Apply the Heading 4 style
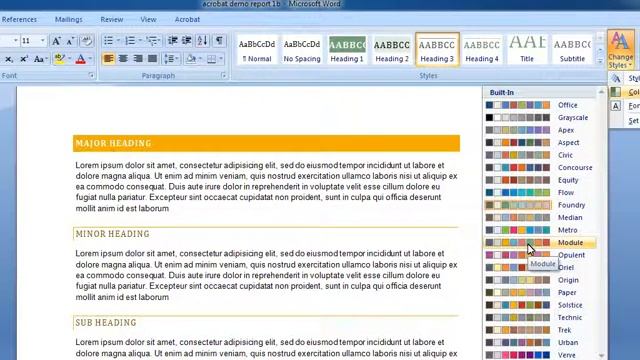Image resolution: width=640 pixels, height=360 pixels. click(x=482, y=50)
